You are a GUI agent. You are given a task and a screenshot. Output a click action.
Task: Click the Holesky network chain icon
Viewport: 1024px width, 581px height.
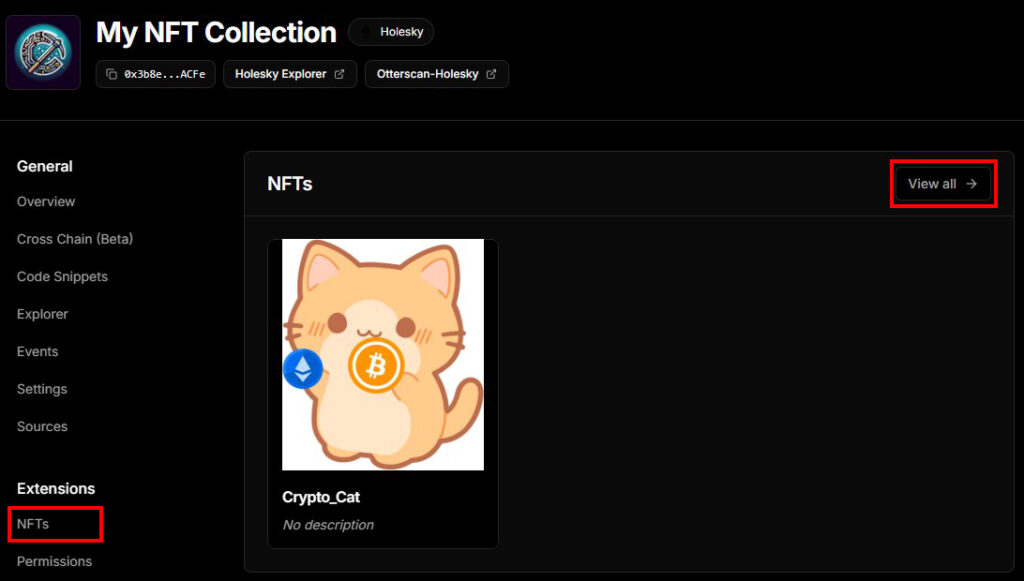(x=366, y=32)
